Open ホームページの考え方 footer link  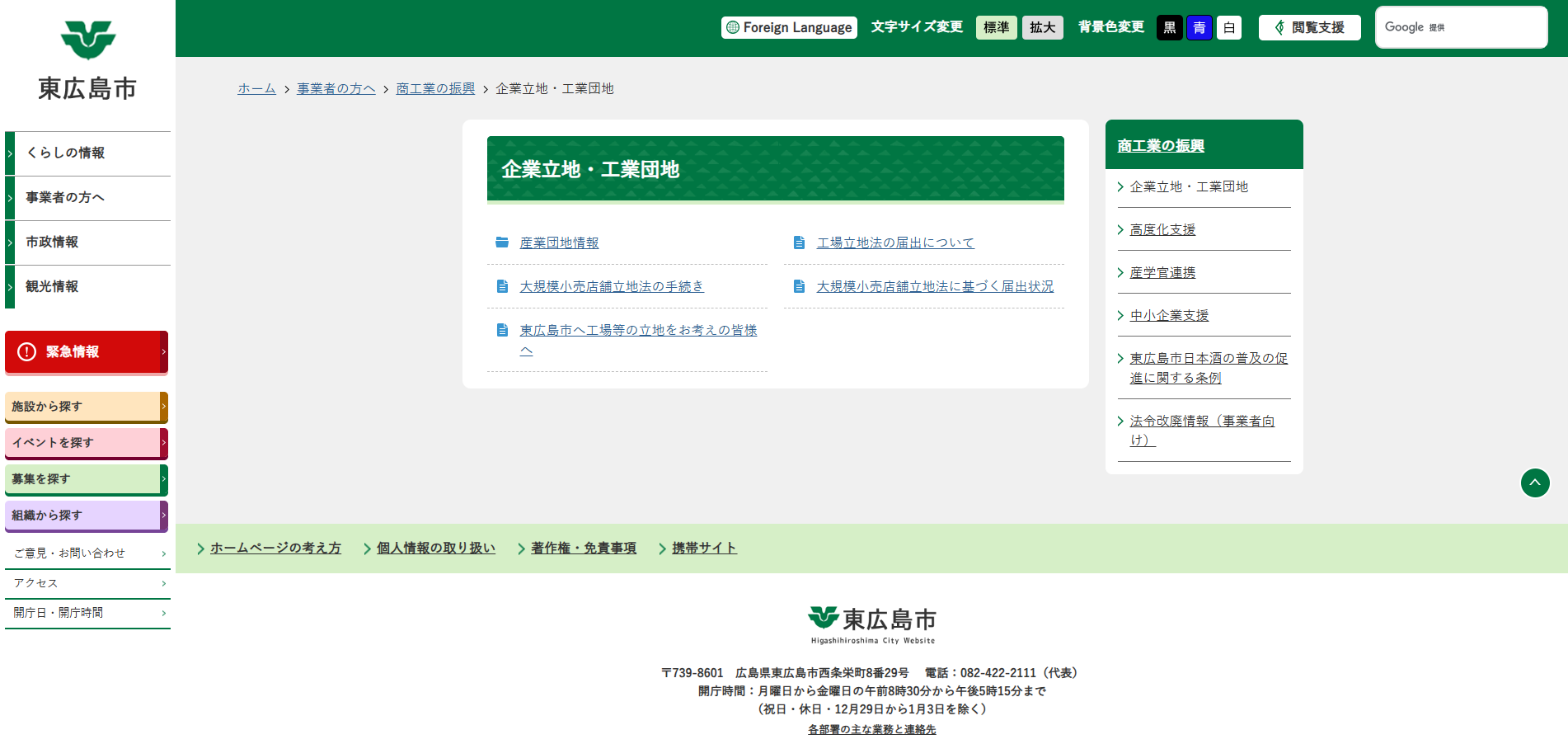(275, 548)
